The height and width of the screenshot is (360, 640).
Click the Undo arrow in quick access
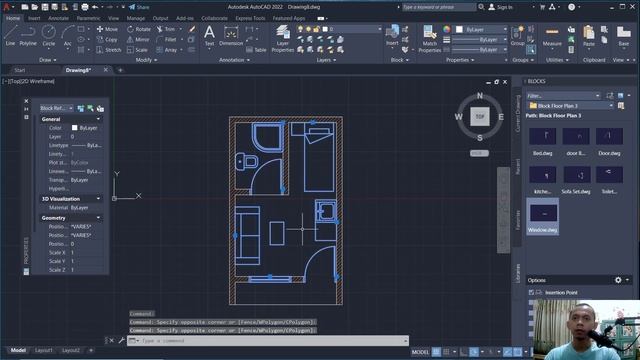point(95,7)
